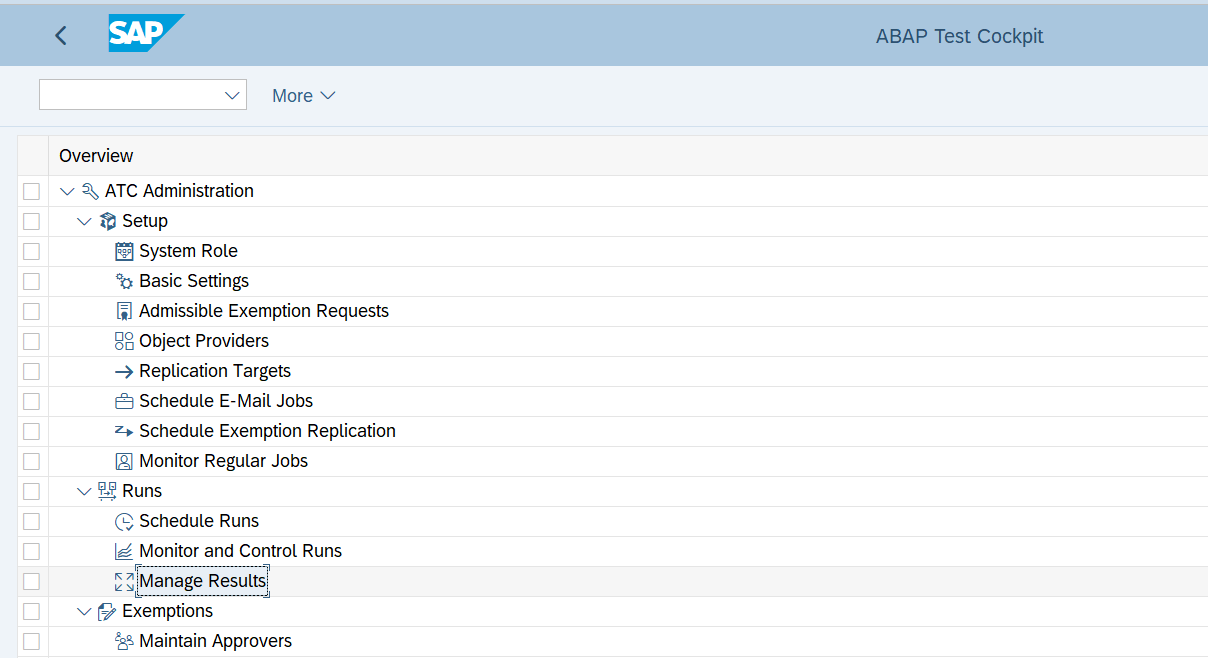Click the Schedule Runs clock icon
Image resolution: width=1208 pixels, height=658 pixels.
124,521
